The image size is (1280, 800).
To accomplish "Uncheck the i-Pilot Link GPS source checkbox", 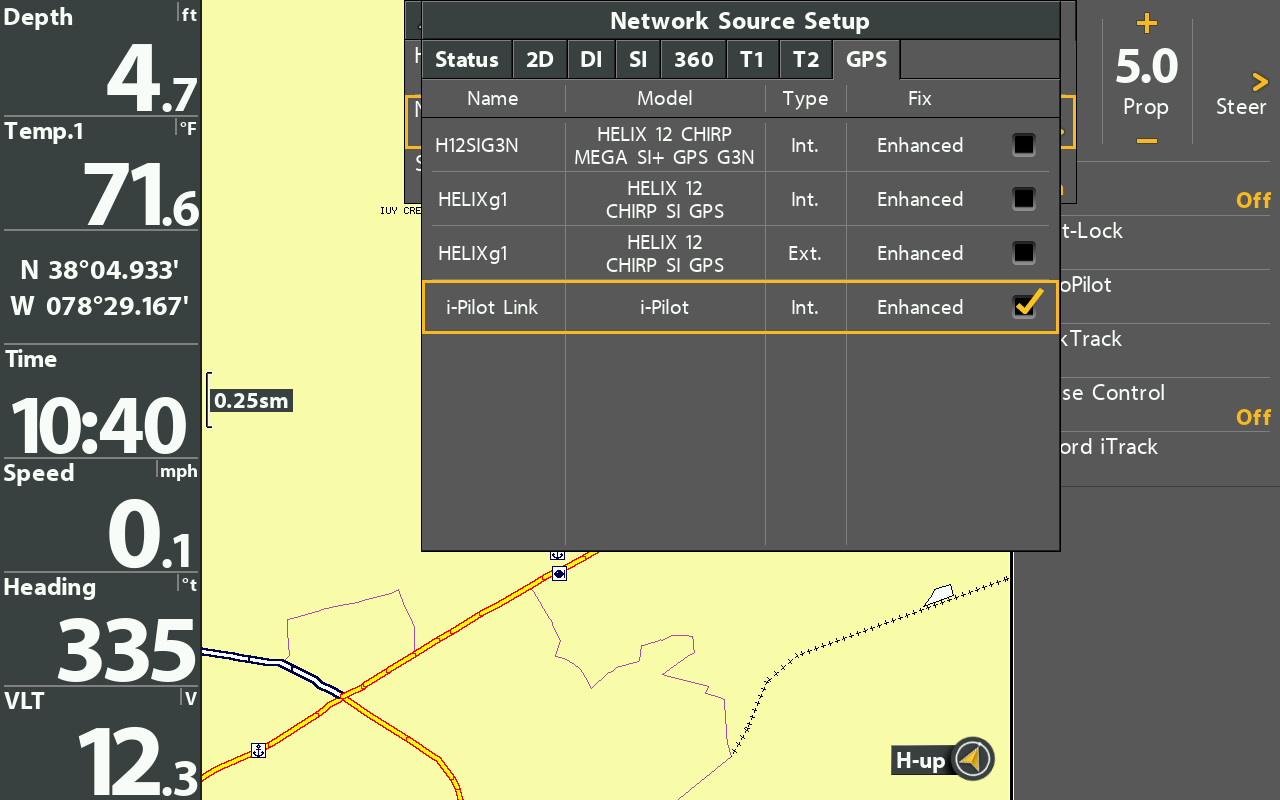I will pos(1025,305).
